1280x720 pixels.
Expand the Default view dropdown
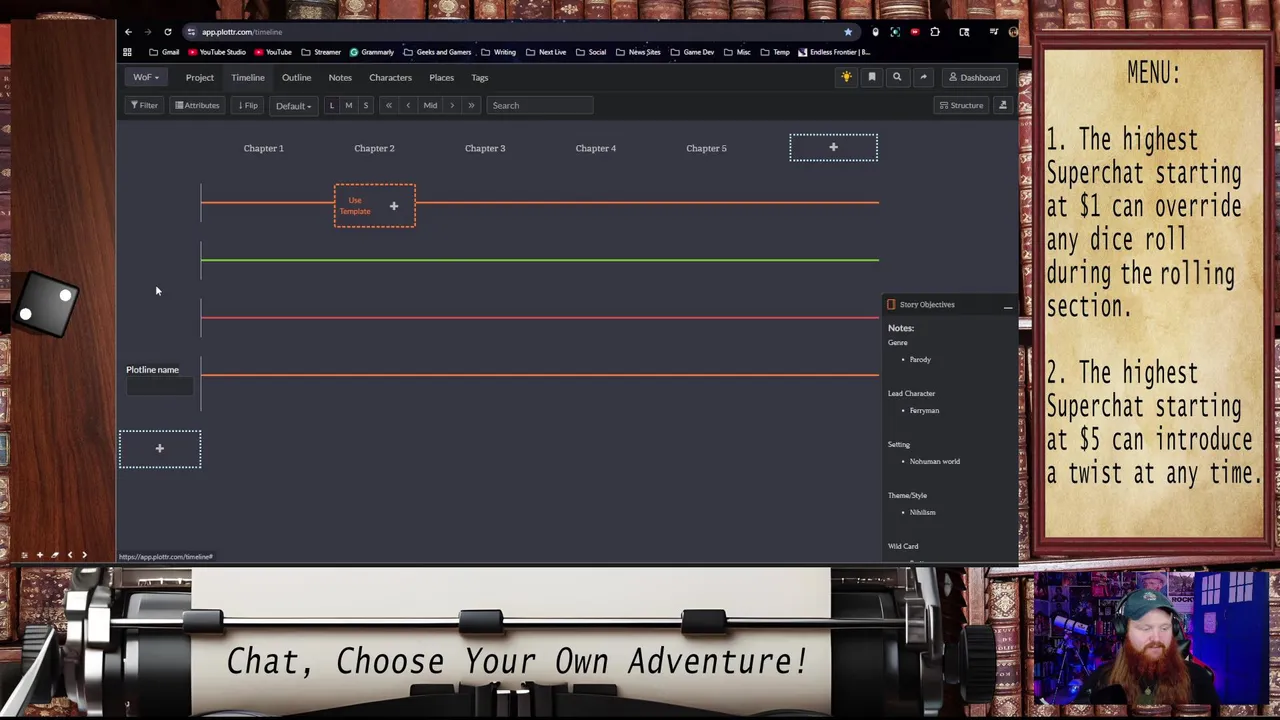pyautogui.click(x=293, y=105)
